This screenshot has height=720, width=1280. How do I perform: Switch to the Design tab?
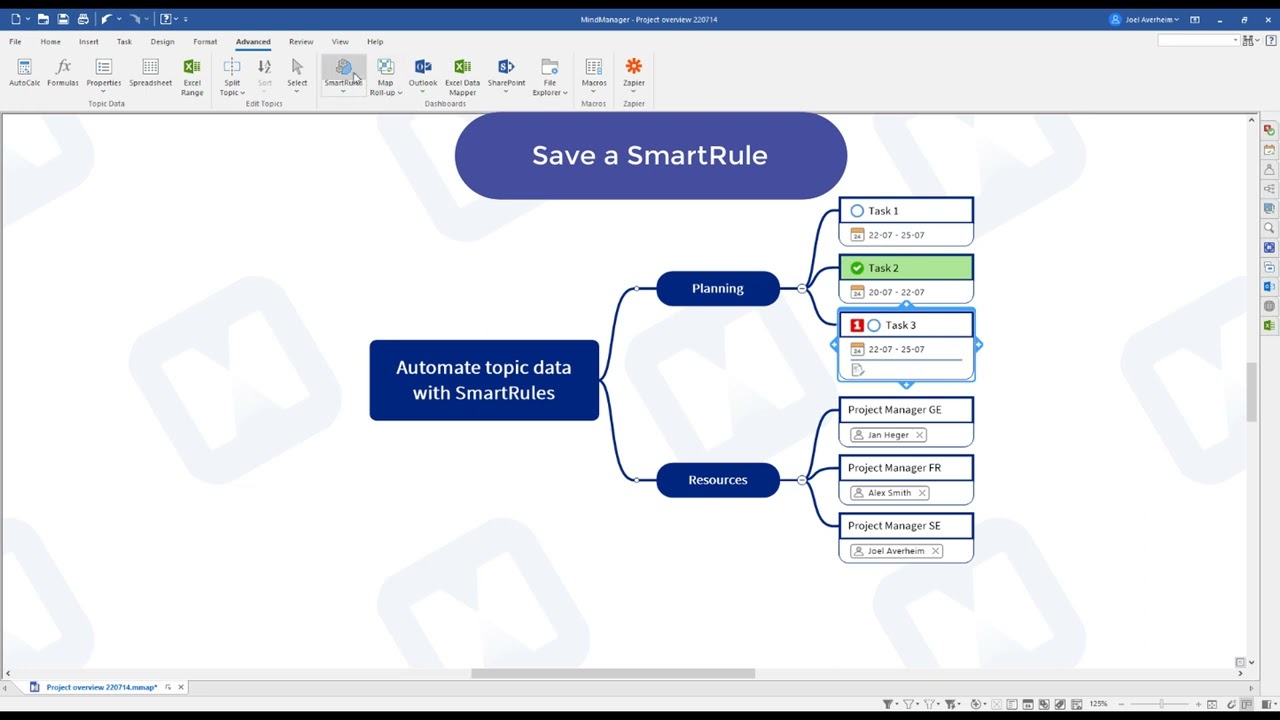(162, 42)
